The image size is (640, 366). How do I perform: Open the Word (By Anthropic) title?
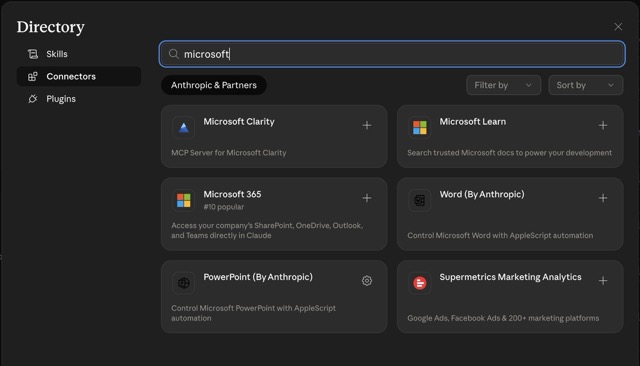point(482,194)
